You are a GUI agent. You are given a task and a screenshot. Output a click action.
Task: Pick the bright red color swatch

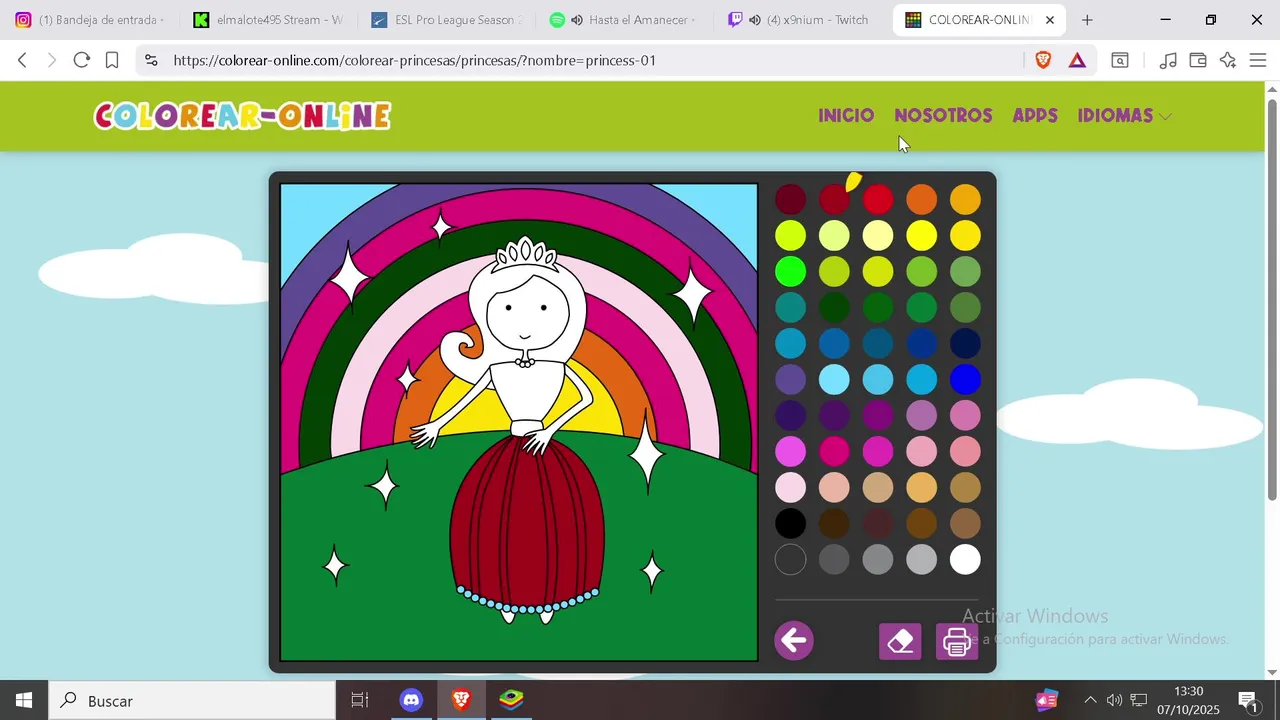pos(878,200)
